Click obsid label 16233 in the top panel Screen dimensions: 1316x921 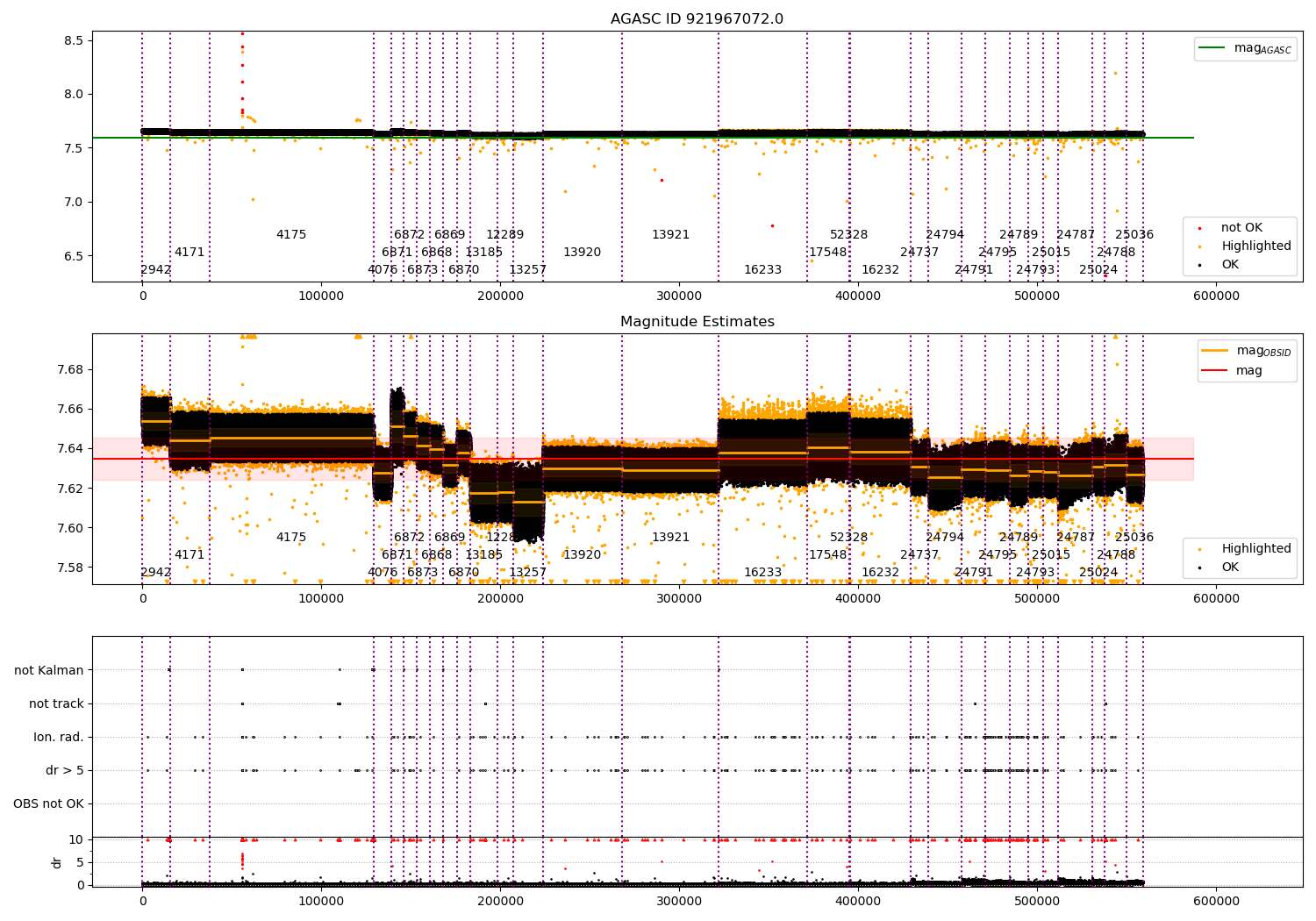[762, 270]
